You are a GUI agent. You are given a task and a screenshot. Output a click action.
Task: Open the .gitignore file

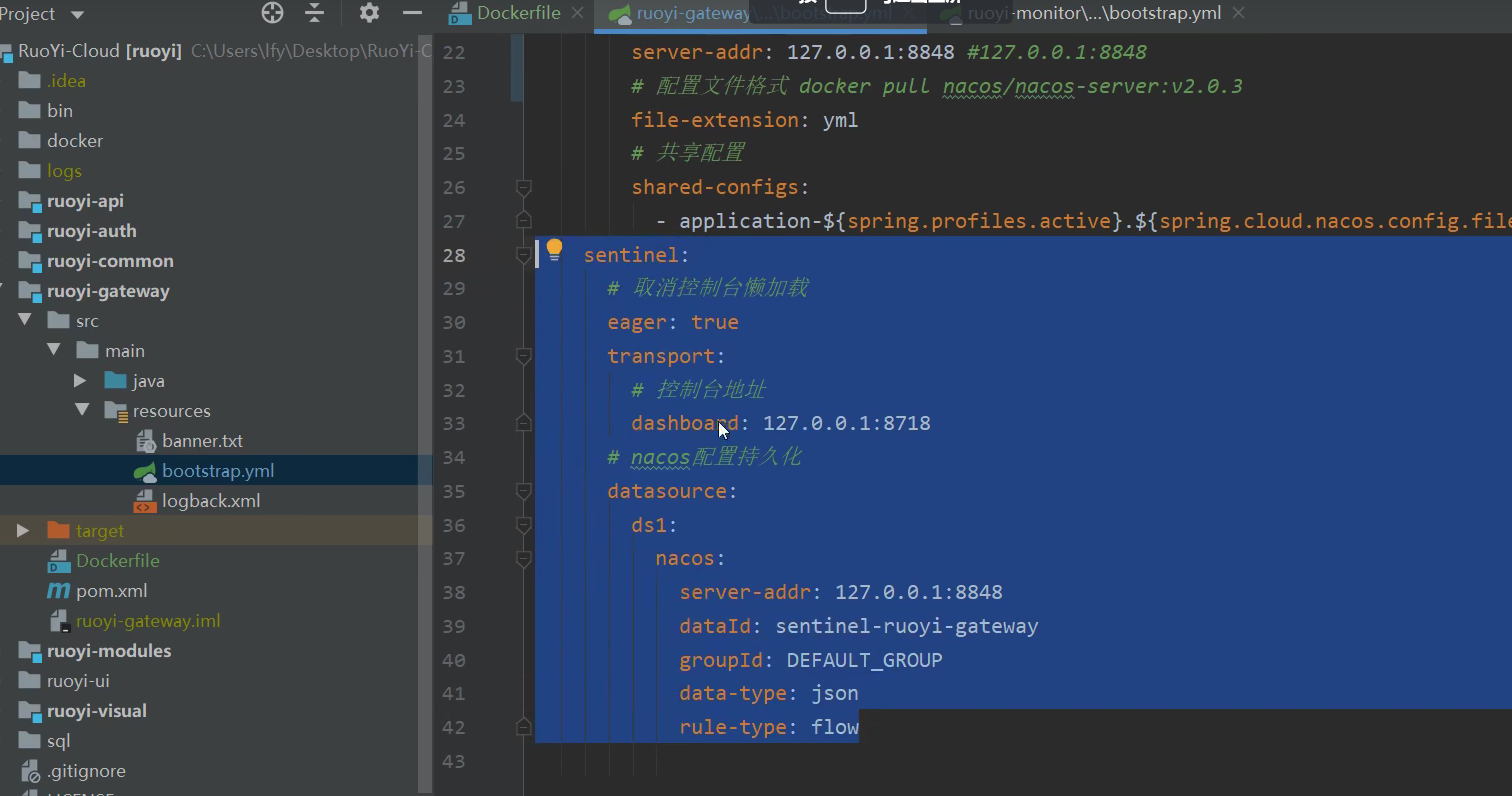coord(86,771)
